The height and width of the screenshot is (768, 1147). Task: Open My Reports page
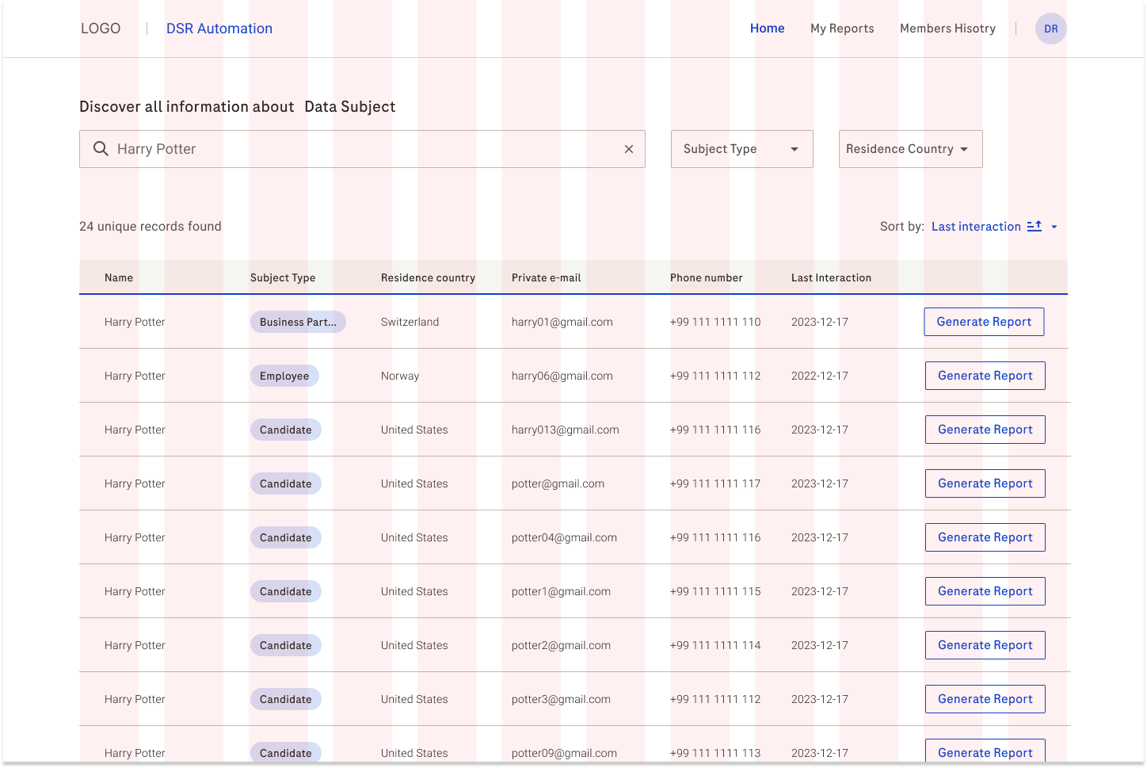pyautogui.click(x=842, y=29)
